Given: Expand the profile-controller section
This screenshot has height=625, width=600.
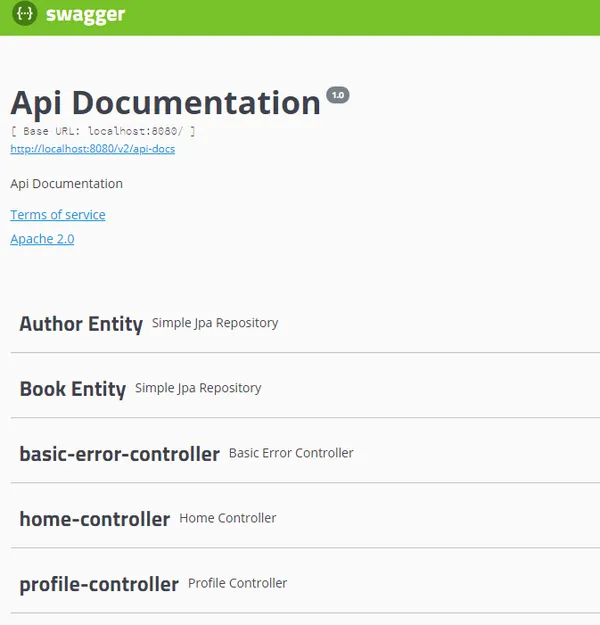Looking at the screenshot, I should coord(99,584).
